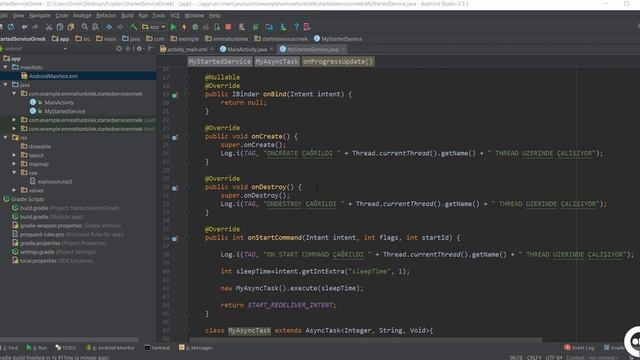
Task: Open the Code menu
Action: [62, 16]
